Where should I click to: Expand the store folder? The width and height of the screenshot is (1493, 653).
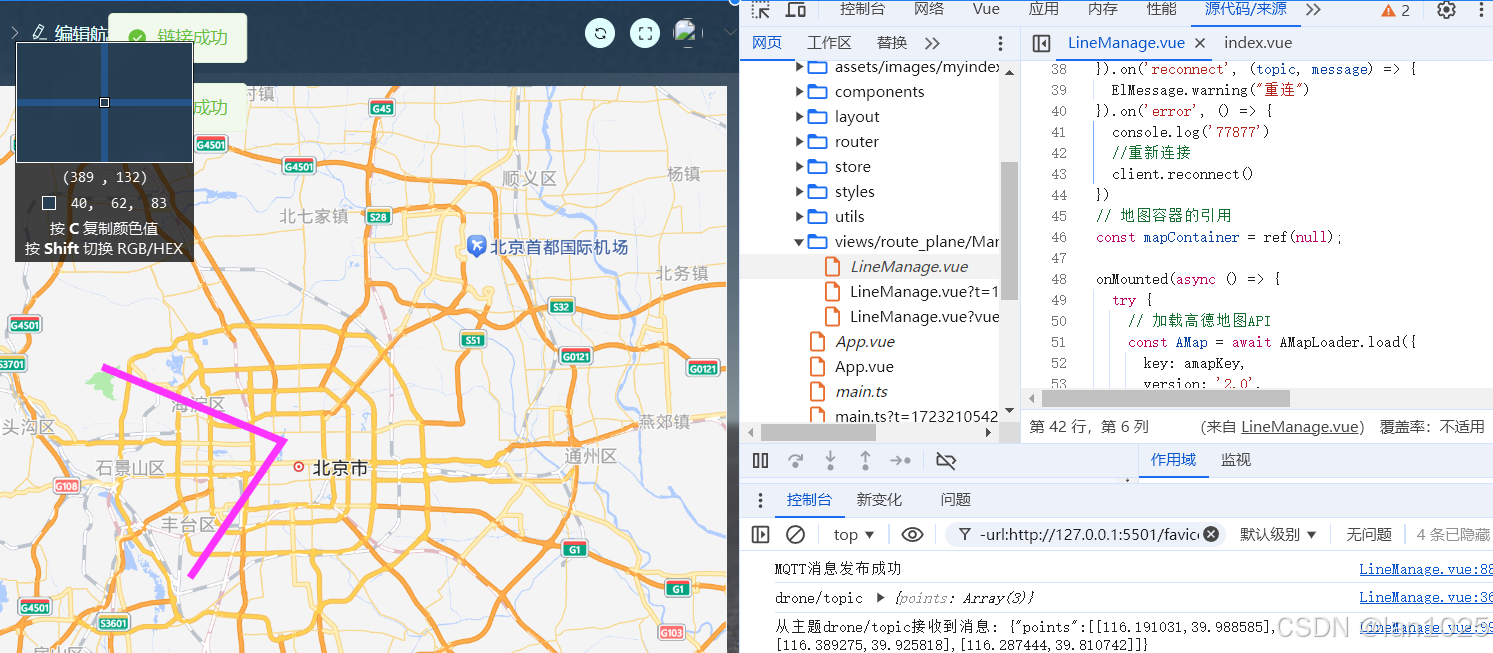(799, 166)
